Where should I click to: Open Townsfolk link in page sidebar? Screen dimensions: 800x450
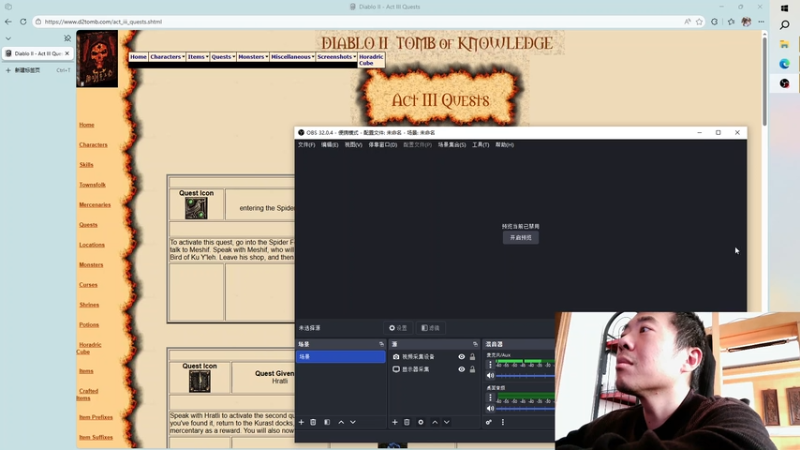[92, 185]
